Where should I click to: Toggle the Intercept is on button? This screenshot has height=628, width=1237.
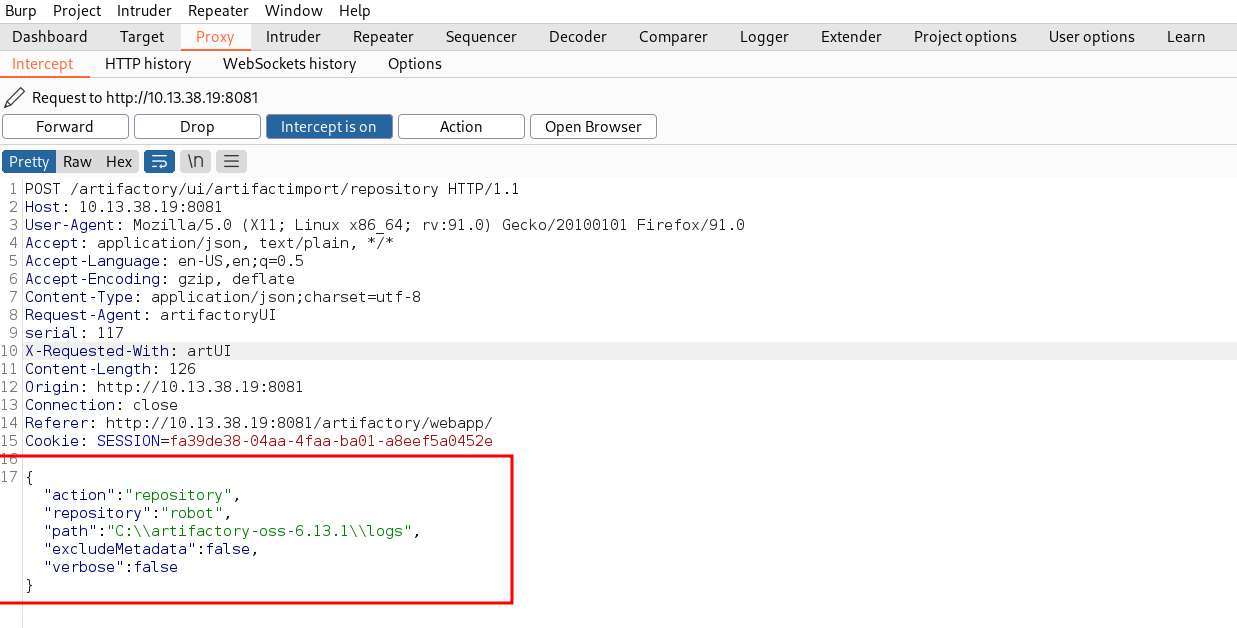click(329, 127)
